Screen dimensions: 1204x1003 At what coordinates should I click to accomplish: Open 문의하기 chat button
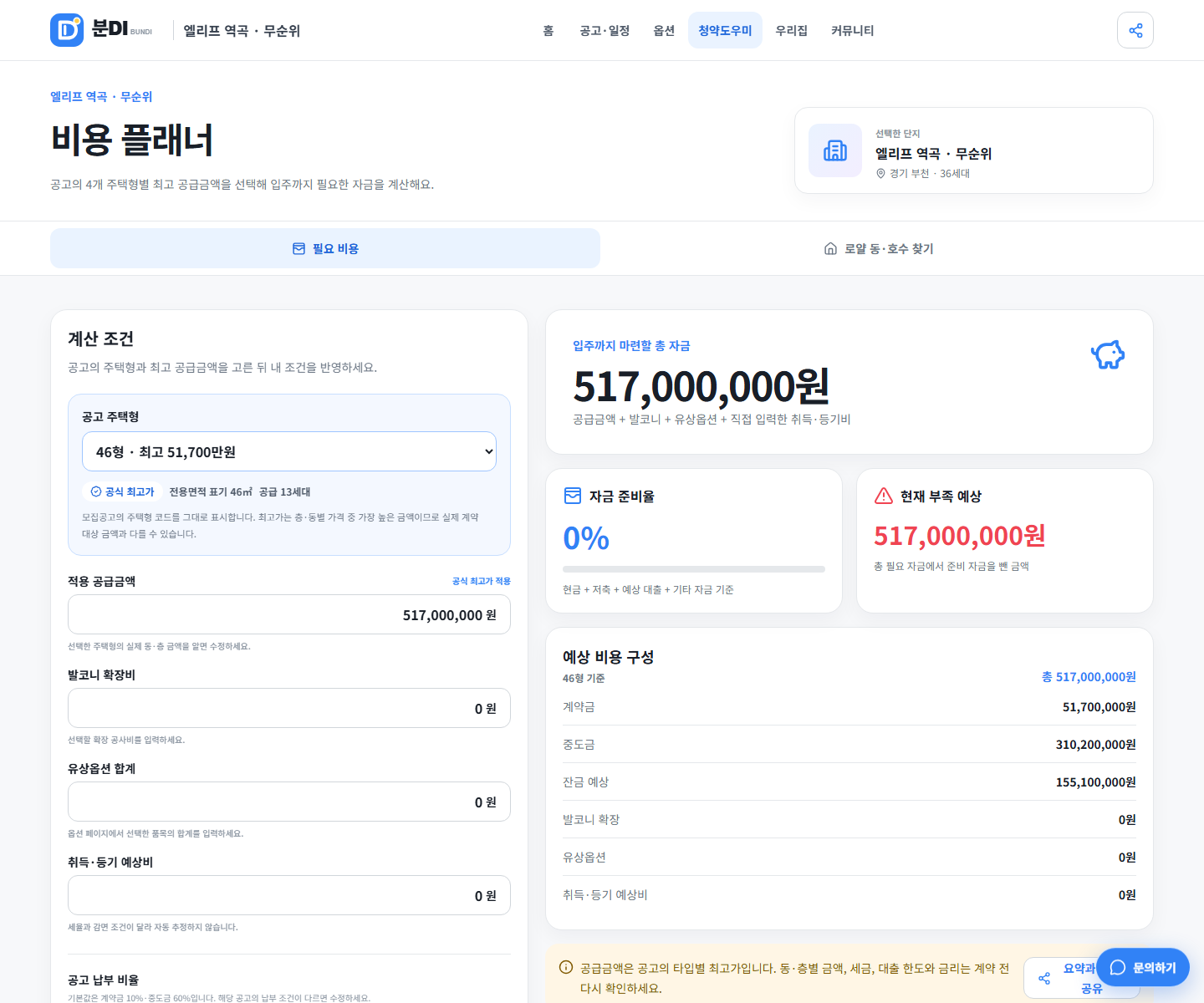(1143, 967)
